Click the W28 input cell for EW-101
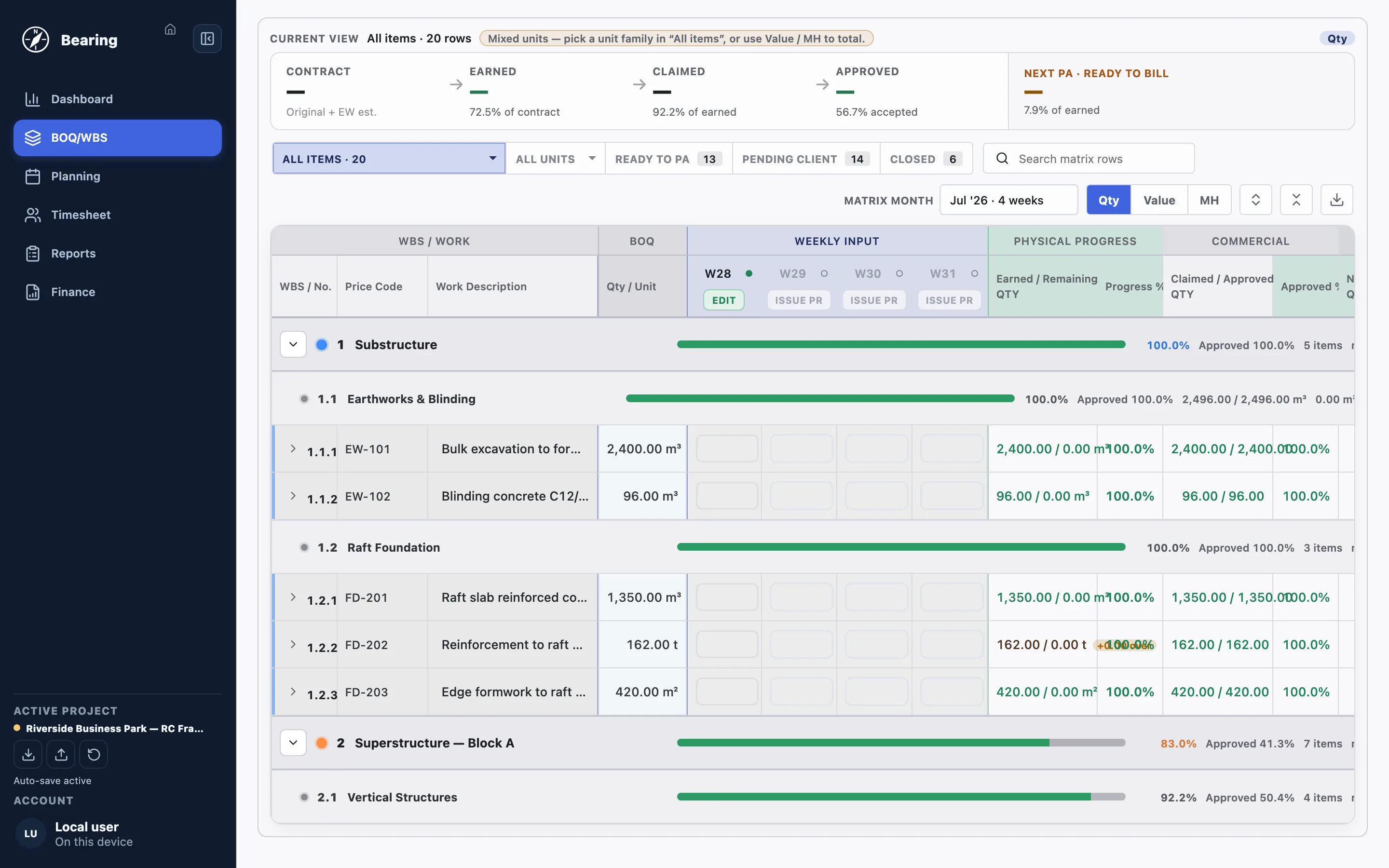The height and width of the screenshot is (868, 1389). pos(727,448)
